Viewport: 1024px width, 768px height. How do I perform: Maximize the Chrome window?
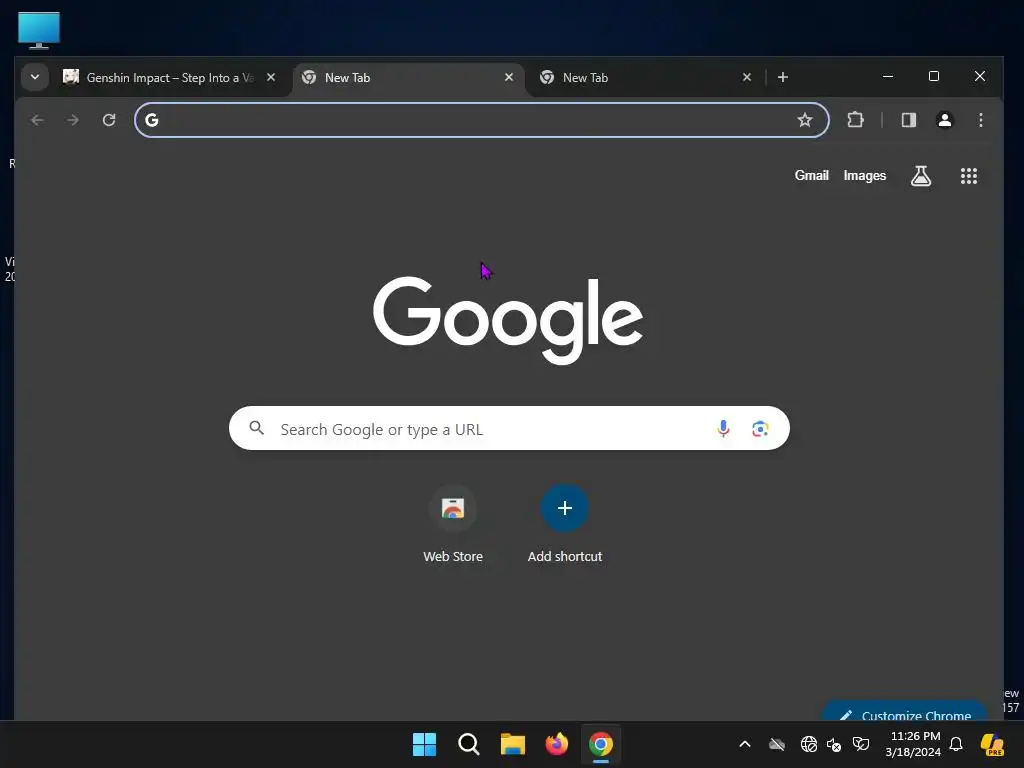[x=934, y=76]
